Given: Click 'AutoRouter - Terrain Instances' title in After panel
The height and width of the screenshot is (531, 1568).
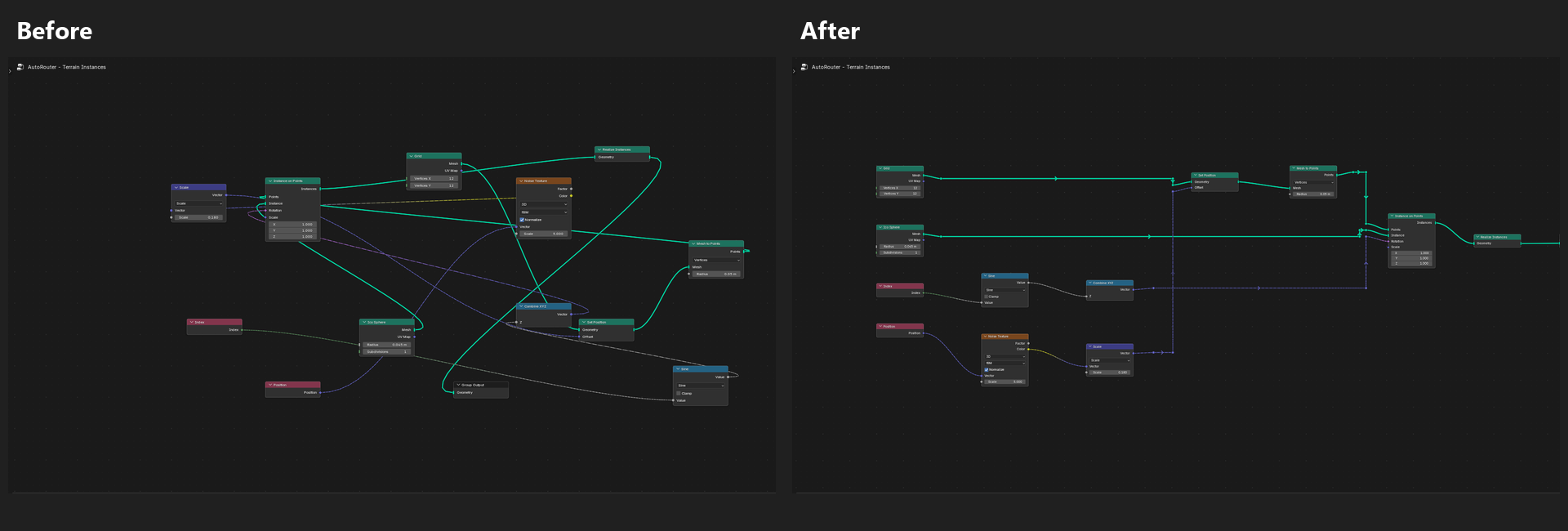Looking at the screenshot, I should click(851, 67).
